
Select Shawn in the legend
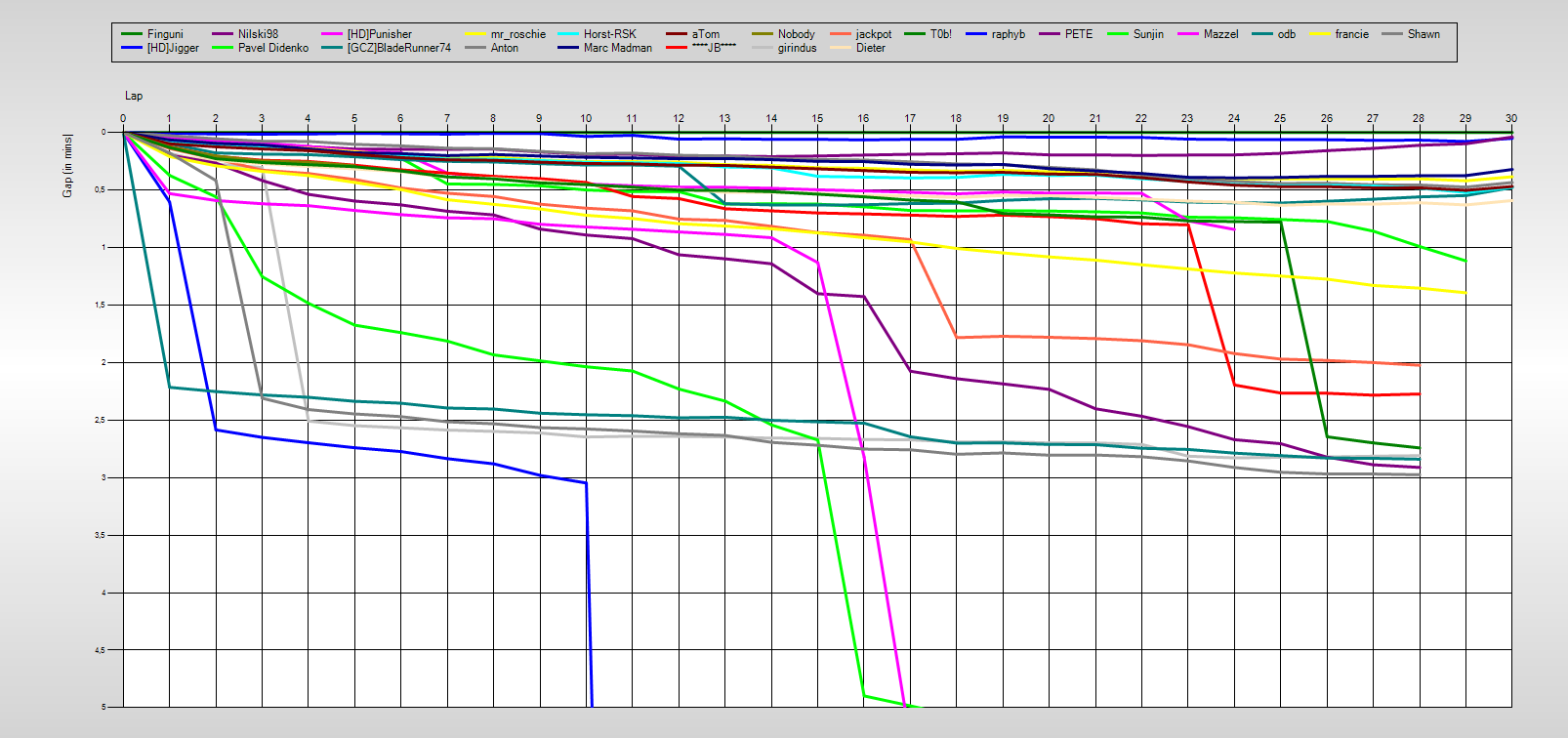(1423, 34)
